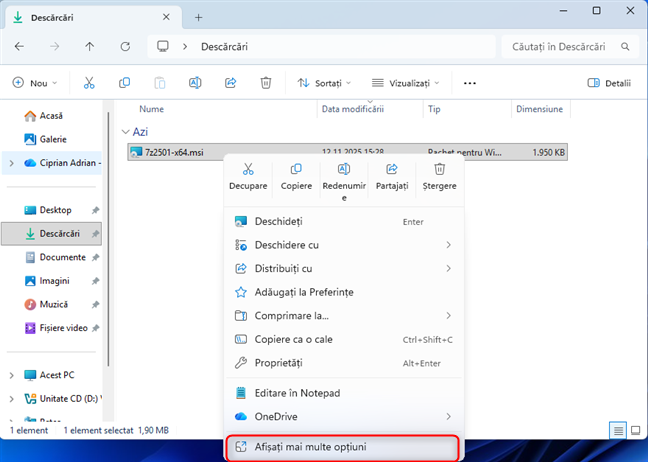
Task: Sort by the Tip column header
Action: point(434,109)
